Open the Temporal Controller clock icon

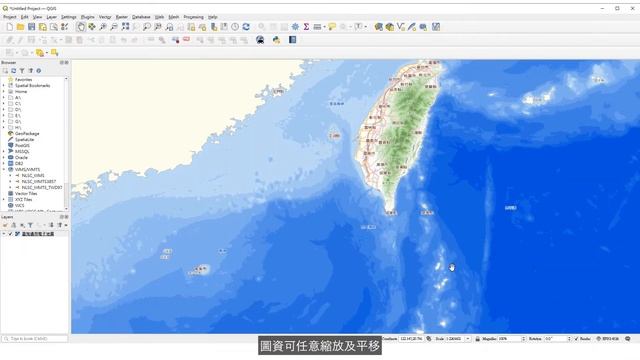tap(235, 27)
